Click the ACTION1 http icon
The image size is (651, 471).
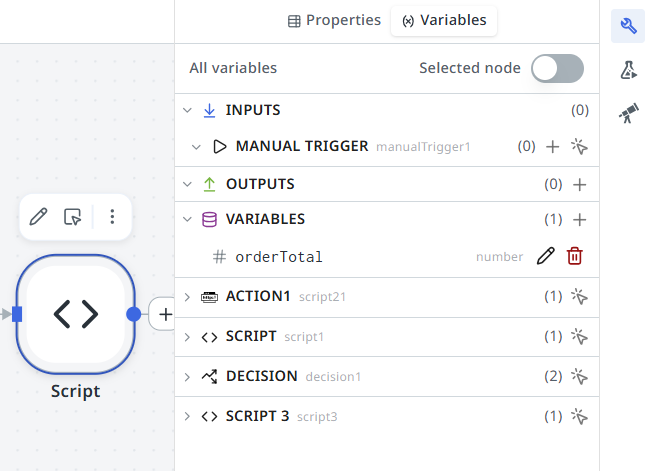209,297
